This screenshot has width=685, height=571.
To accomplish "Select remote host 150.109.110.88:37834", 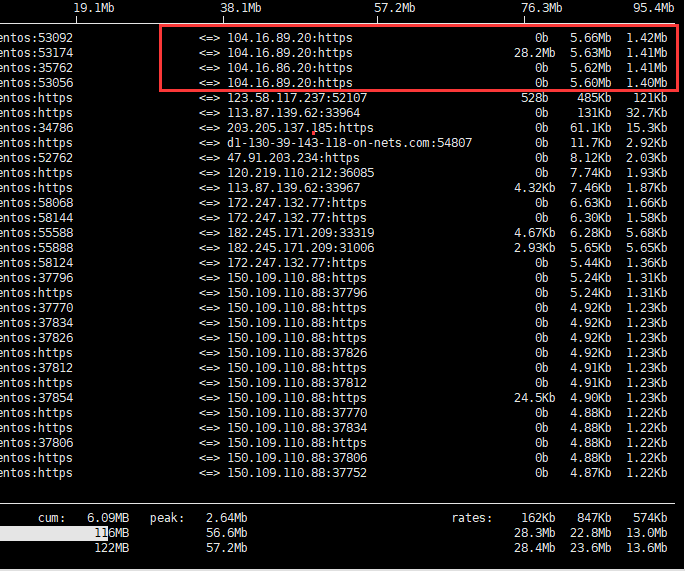I will (297, 428).
